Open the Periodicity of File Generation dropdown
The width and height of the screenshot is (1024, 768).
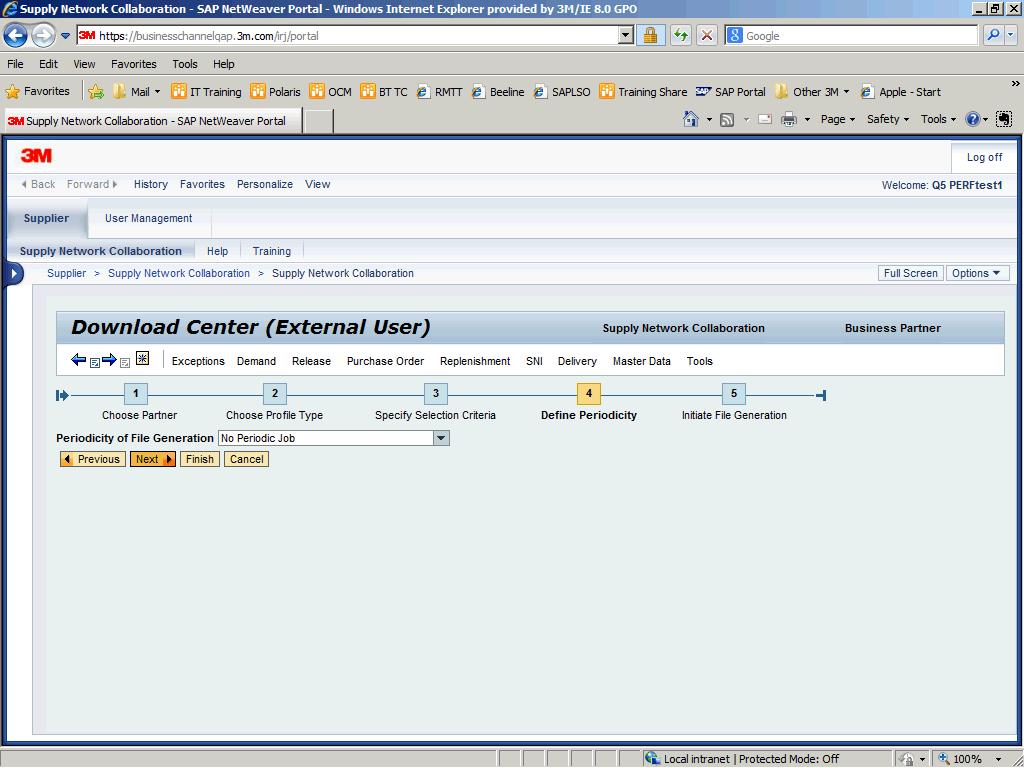[x=441, y=438]
